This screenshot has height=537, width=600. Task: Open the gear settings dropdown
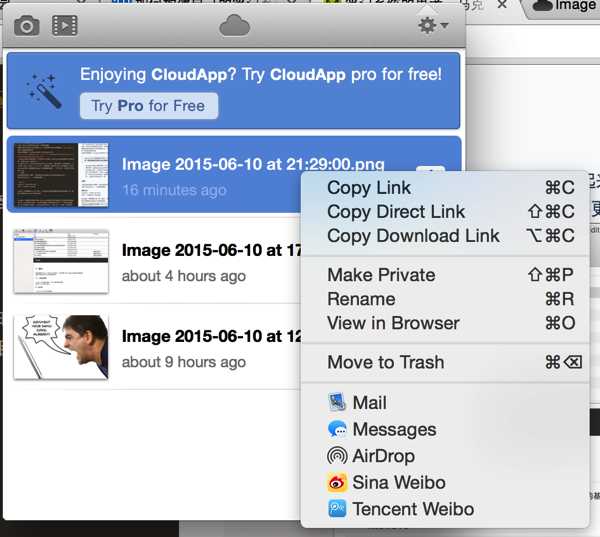coord(433,25)
